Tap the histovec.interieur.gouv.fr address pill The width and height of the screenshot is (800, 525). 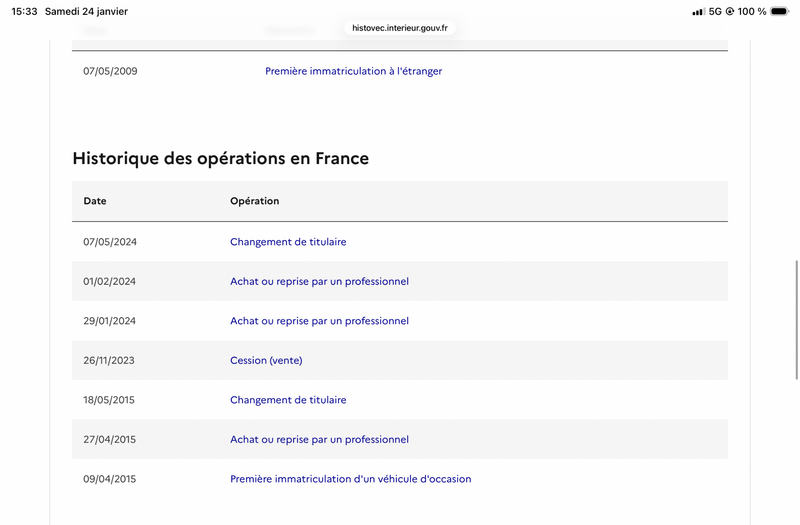(x=400, y=28)
